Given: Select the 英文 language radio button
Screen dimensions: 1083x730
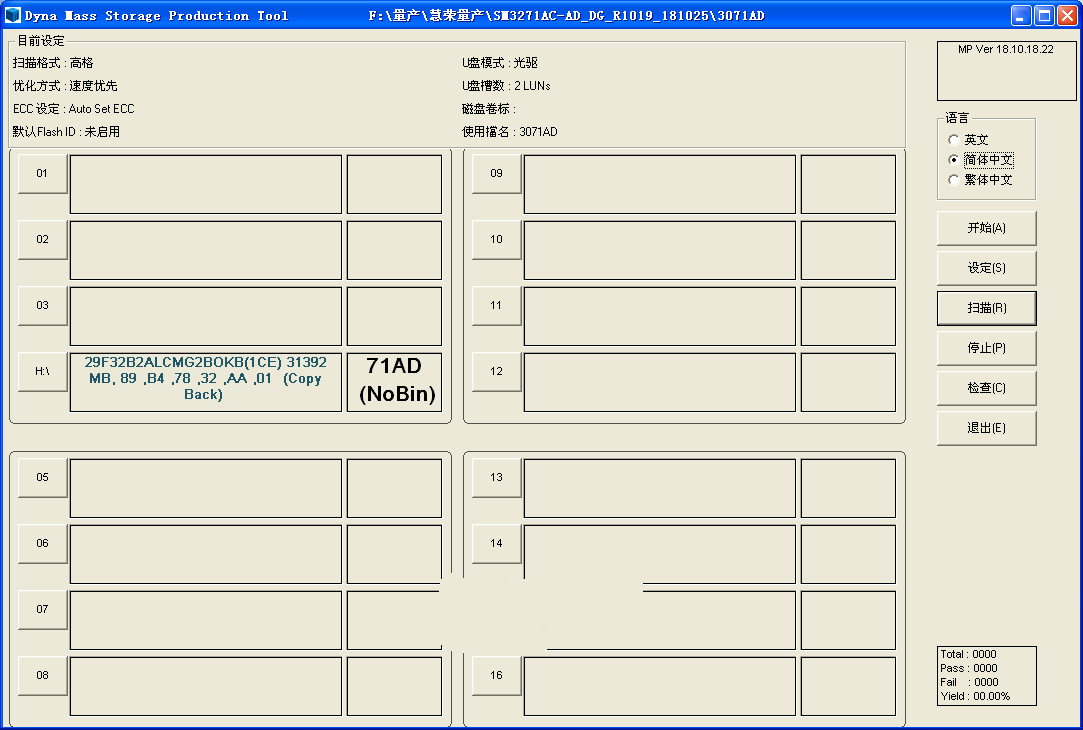Looking at the screenshot, I should pyautogui.click(x=953, y=140).
